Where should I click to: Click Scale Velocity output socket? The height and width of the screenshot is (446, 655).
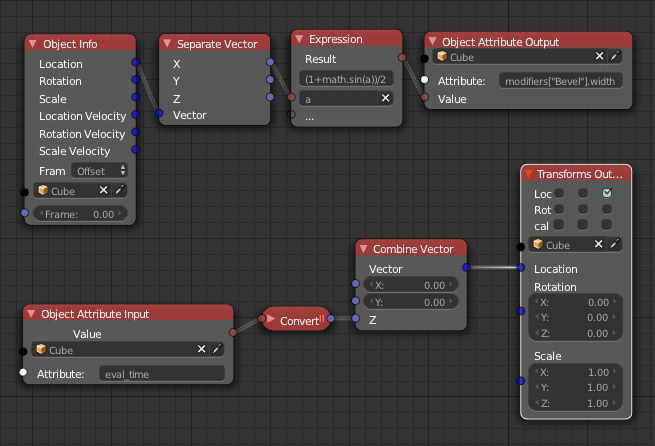click(135, 149)
